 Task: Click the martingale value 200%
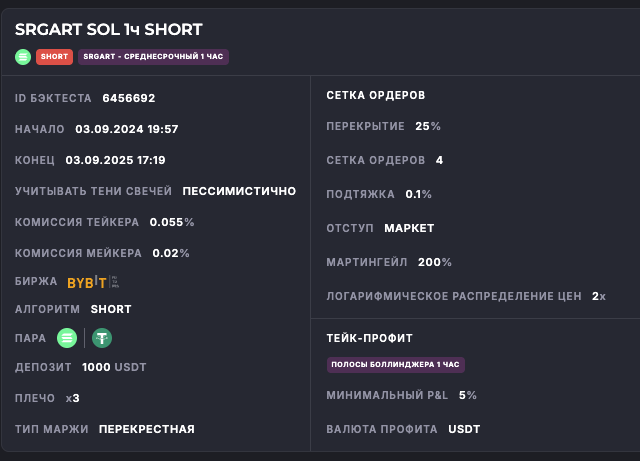pos(435,262)
